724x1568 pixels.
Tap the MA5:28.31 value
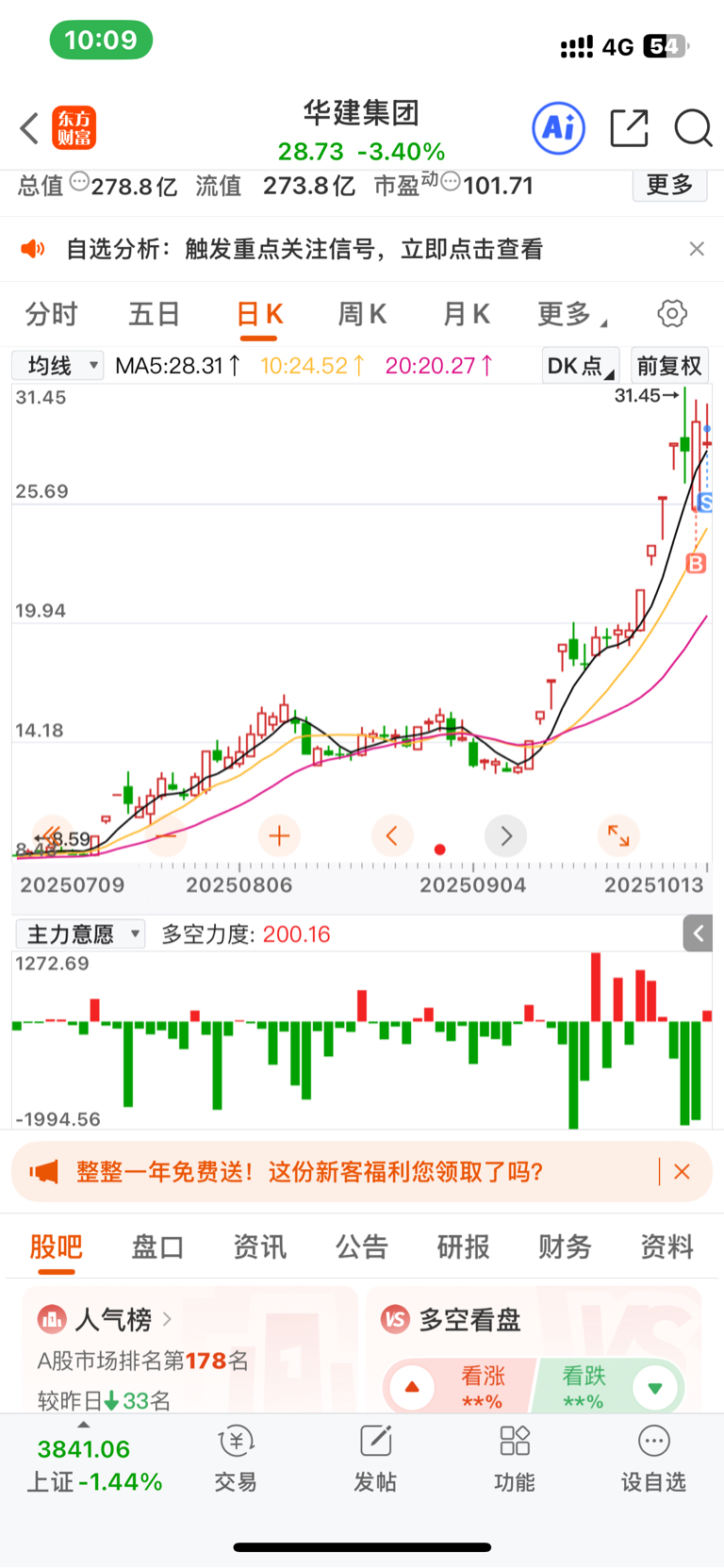[x=177, y=365]
